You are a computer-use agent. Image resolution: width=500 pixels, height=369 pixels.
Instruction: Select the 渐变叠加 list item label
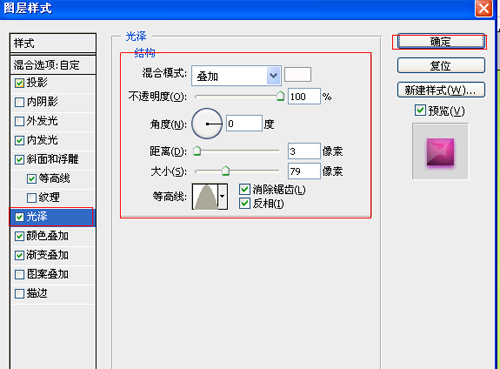47,255
